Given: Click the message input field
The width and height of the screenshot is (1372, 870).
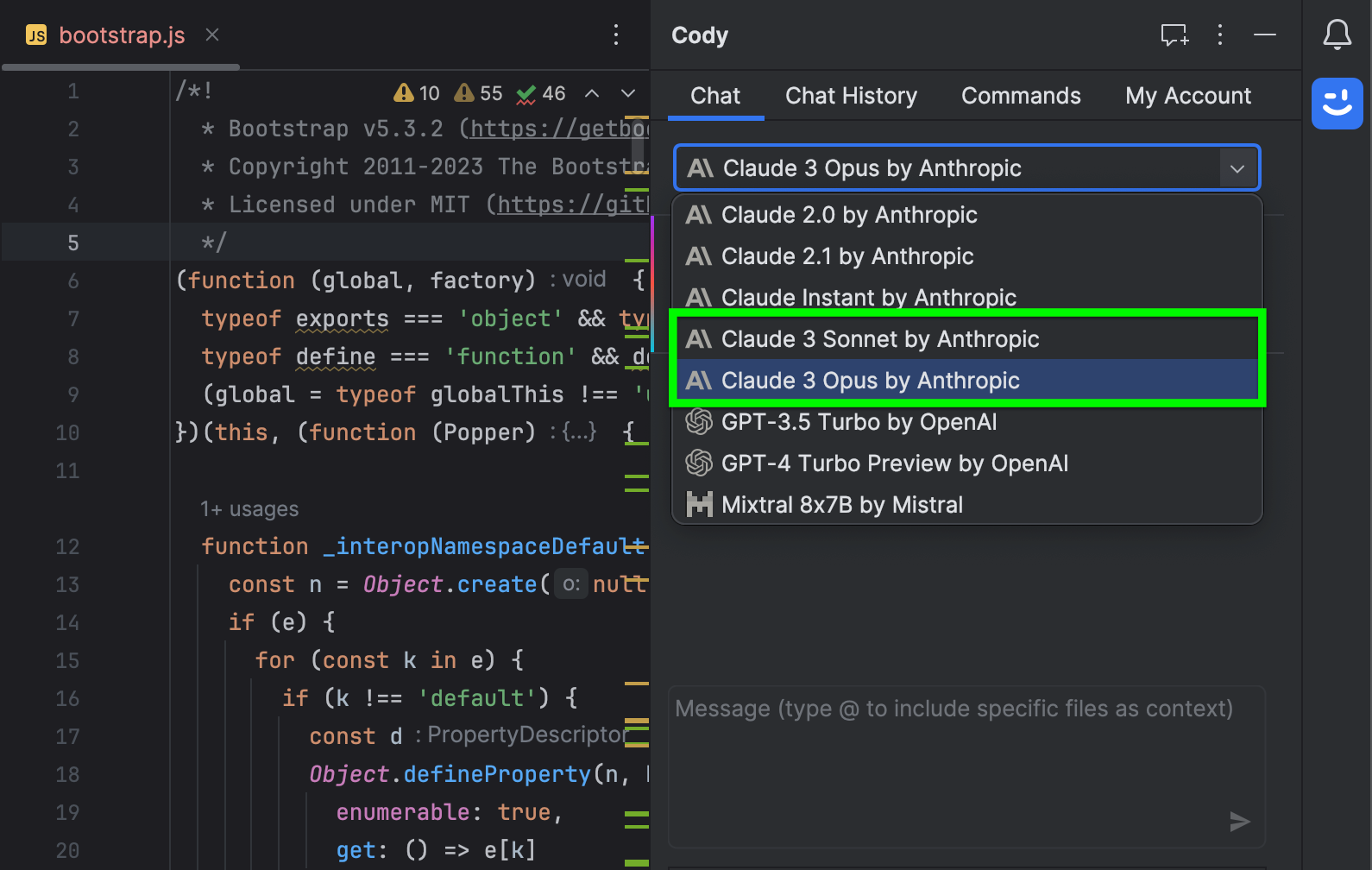Looking at the screenshot, I should [x=966, y=766].
